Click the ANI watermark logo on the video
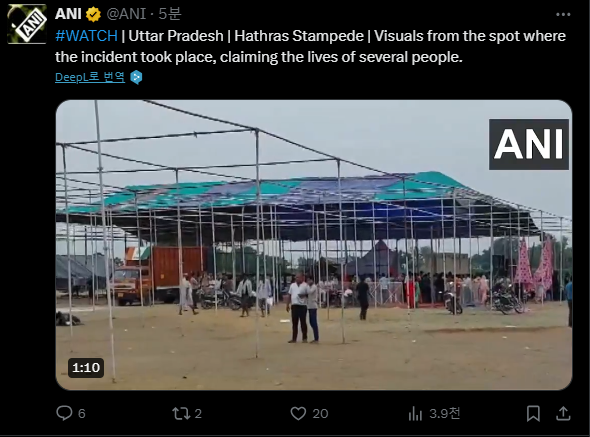The width and height of the screenshot is (590, 437). 529,144
